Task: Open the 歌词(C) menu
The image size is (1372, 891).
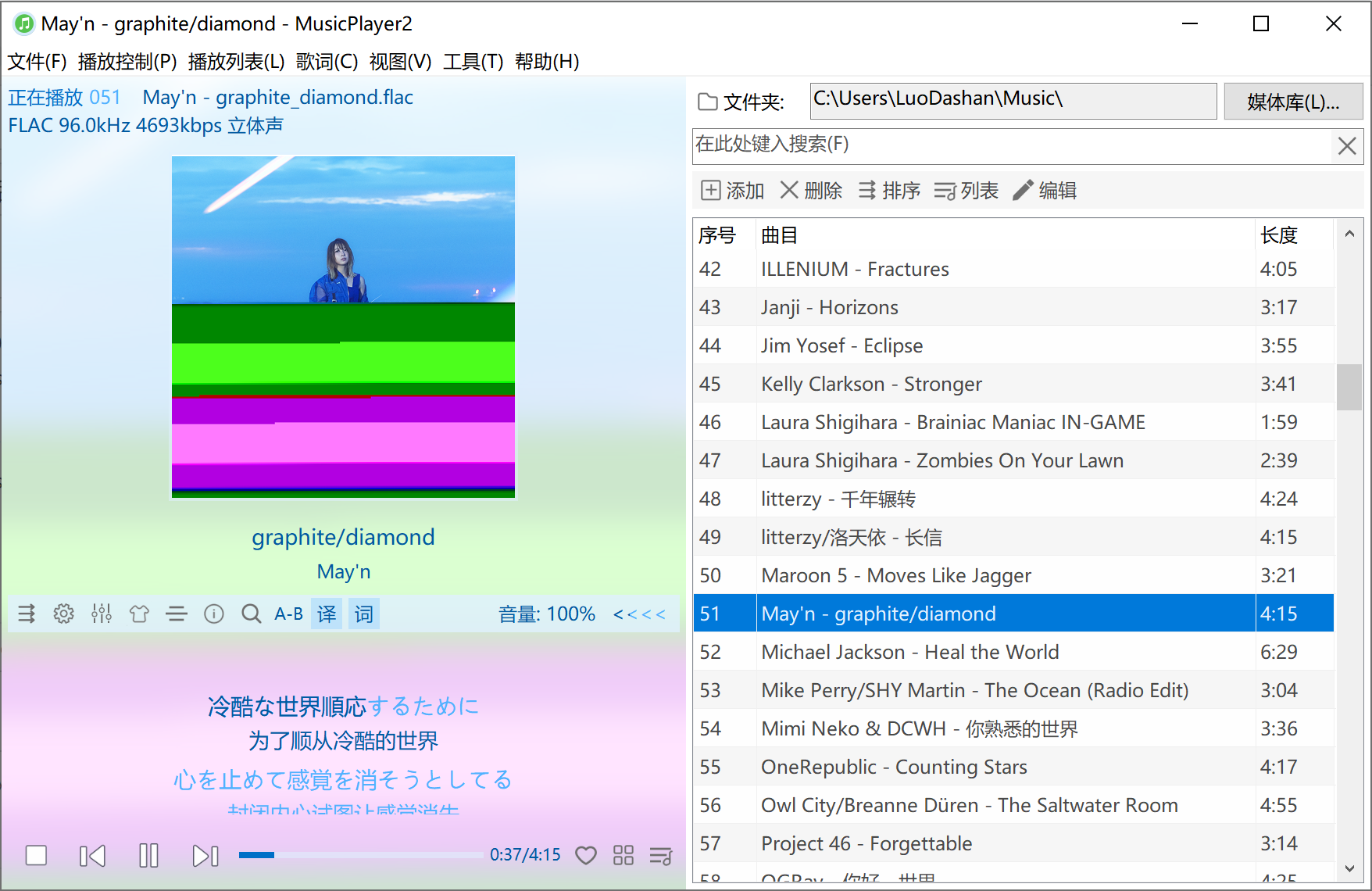Action: click(327, 62)
